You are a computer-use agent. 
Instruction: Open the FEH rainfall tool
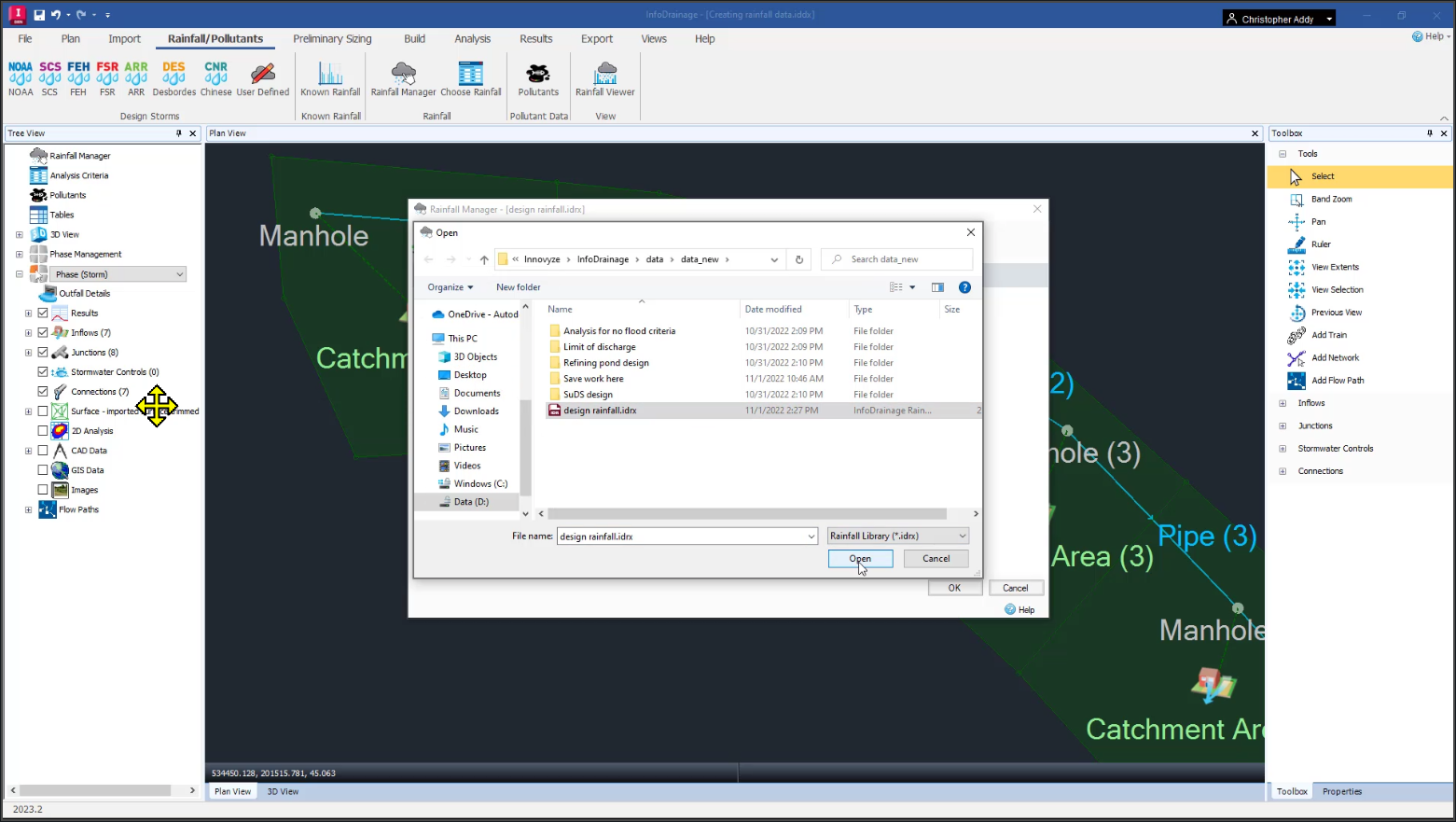point(78,79)
